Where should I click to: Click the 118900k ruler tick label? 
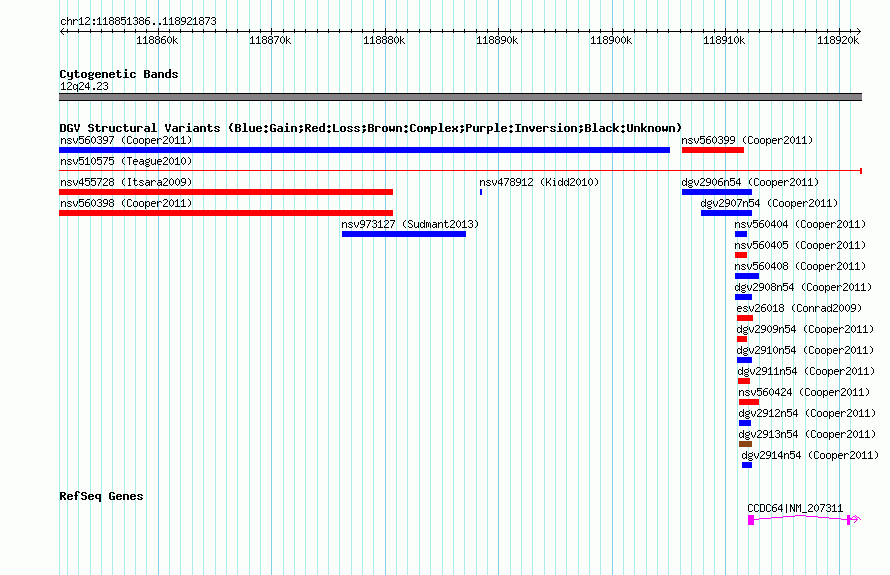[611, 40]
